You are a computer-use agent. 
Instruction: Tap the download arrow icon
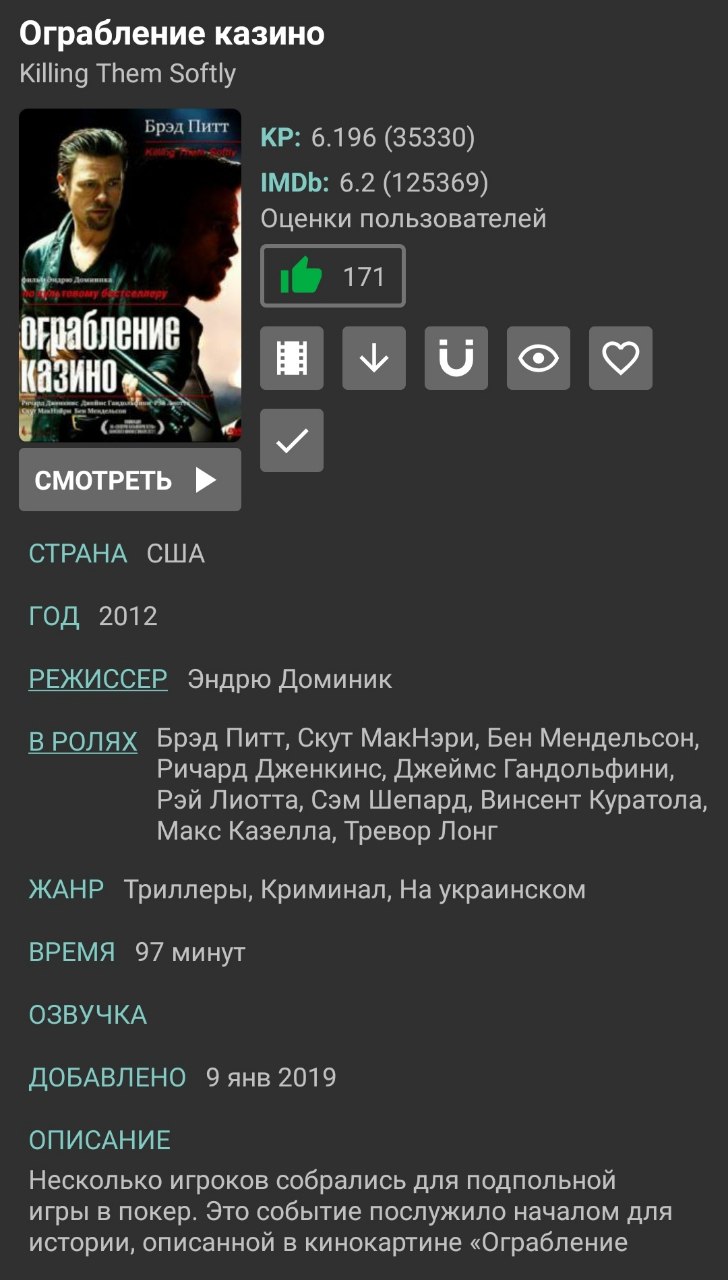click(374, 358)
